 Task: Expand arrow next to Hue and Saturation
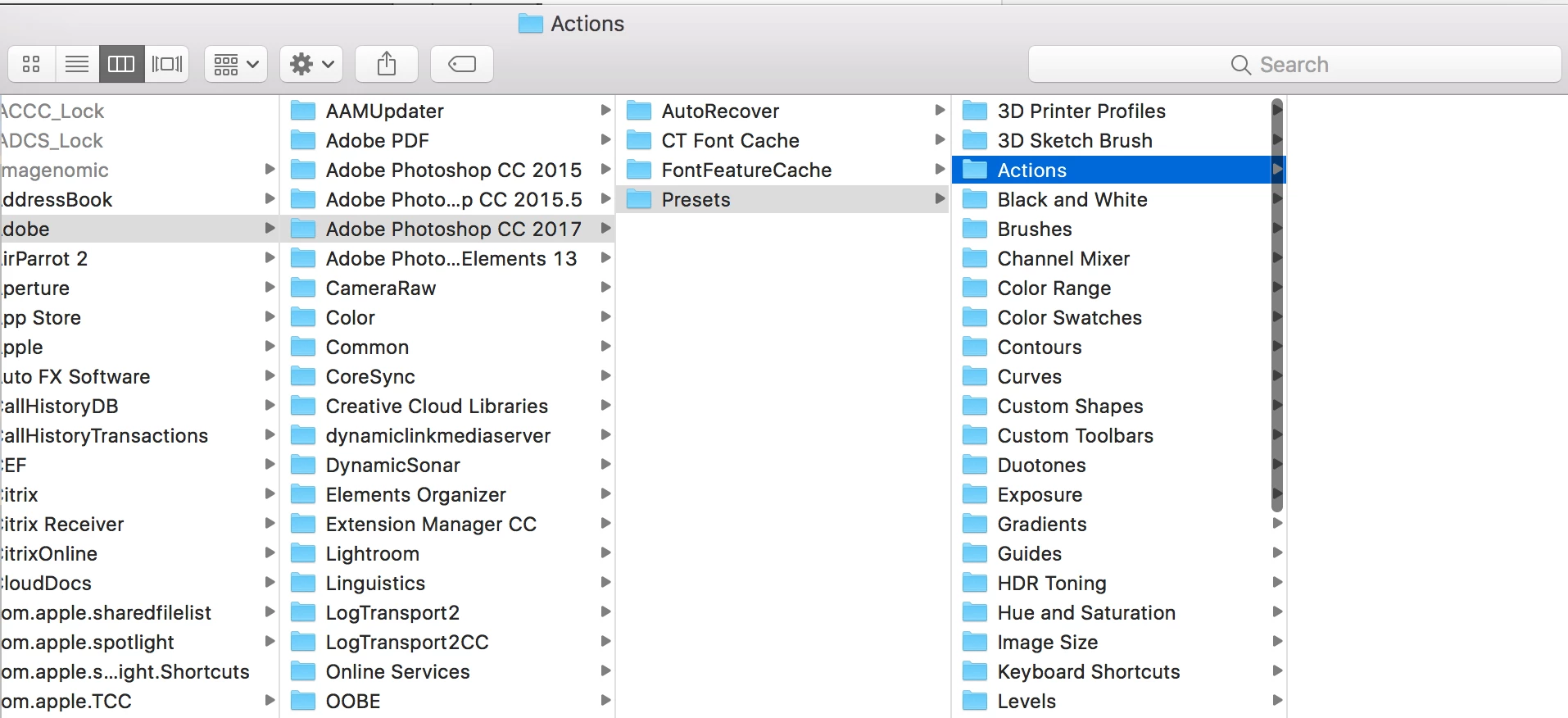click(x=1277, y=611)
